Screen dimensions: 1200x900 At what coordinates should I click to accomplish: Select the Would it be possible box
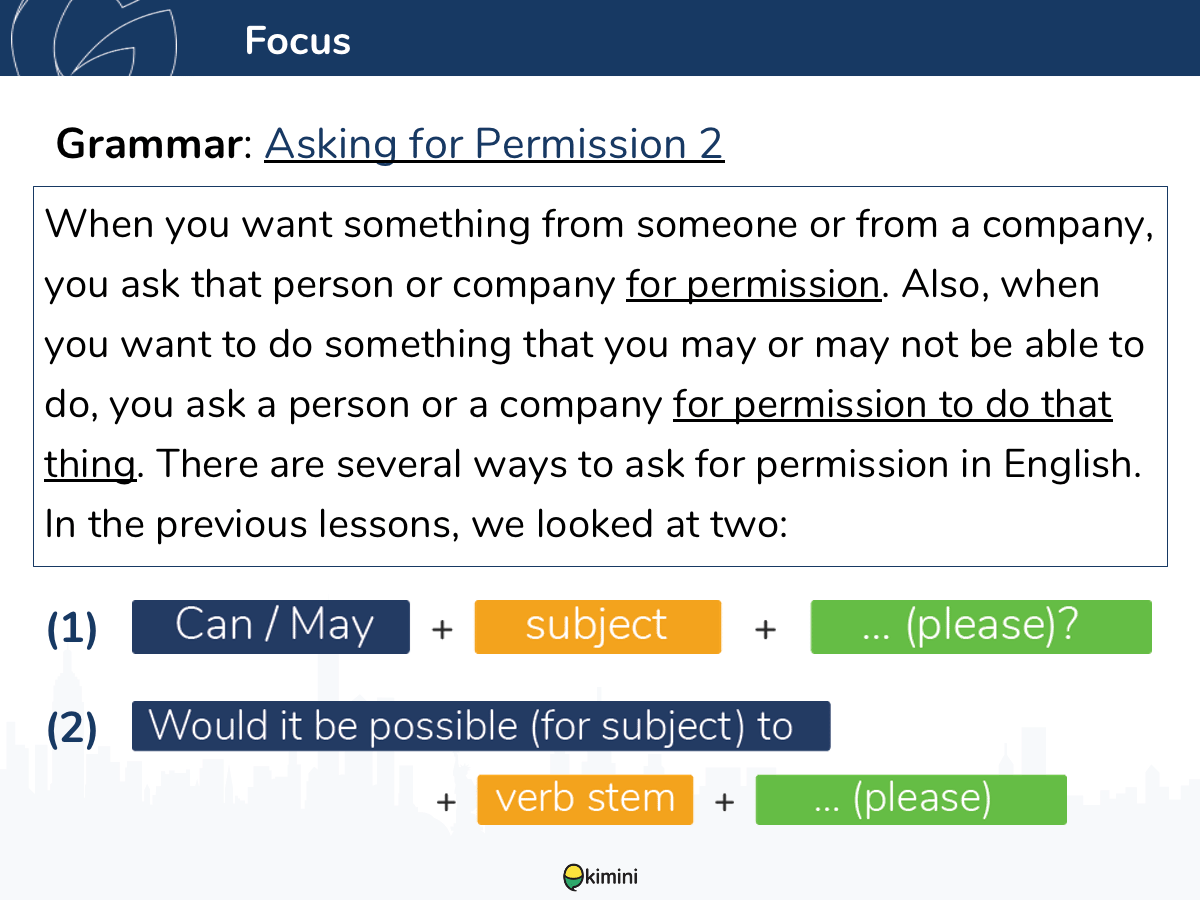pos(481,726)
